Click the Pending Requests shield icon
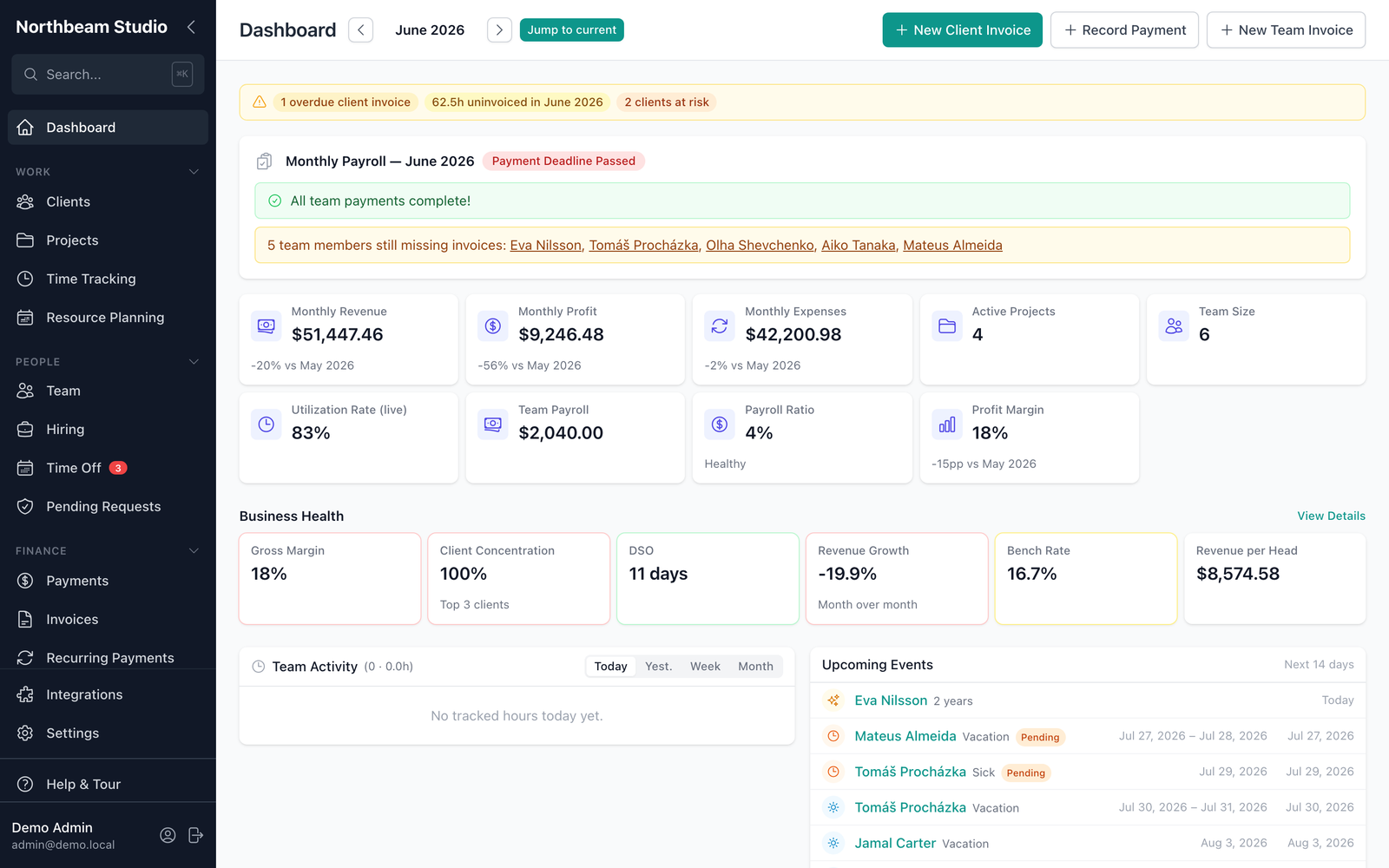Viewport: 1389px width, 868px height. click(x=25, y=507)
